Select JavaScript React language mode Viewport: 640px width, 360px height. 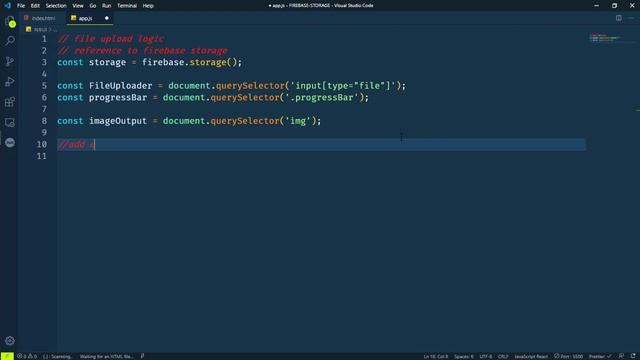point(531,356)
